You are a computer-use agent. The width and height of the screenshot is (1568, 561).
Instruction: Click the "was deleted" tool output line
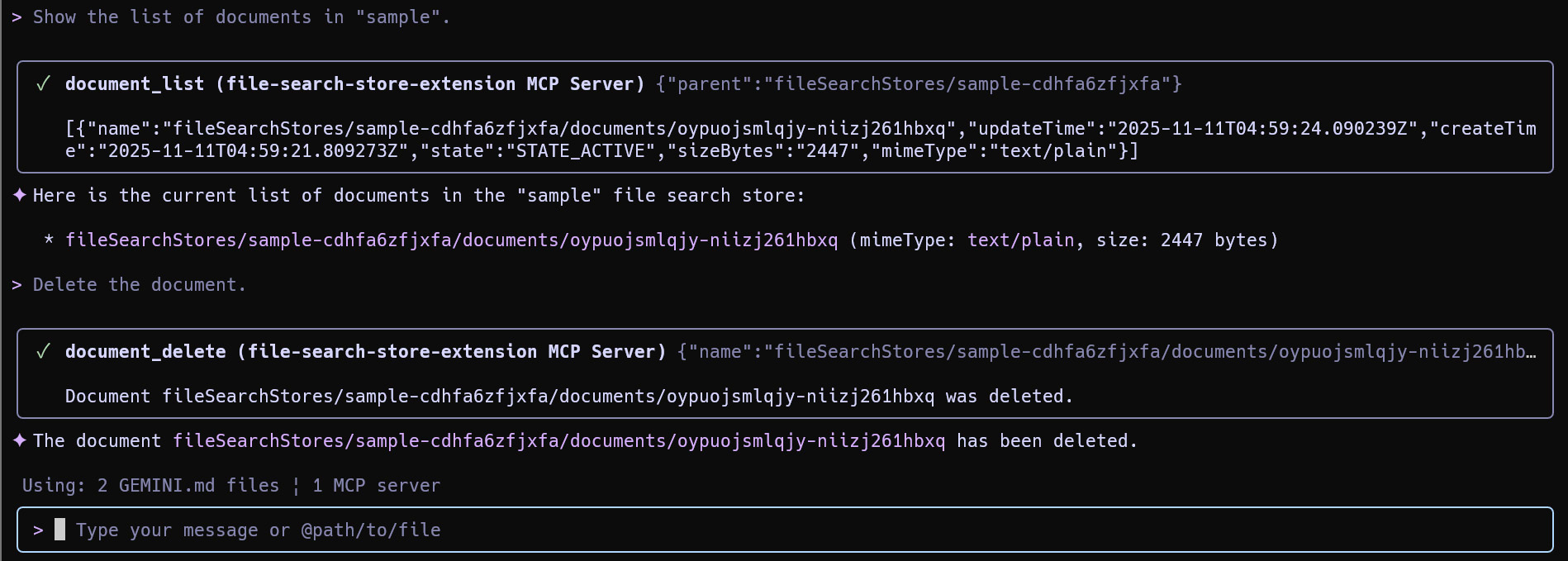tap(568, 397)
